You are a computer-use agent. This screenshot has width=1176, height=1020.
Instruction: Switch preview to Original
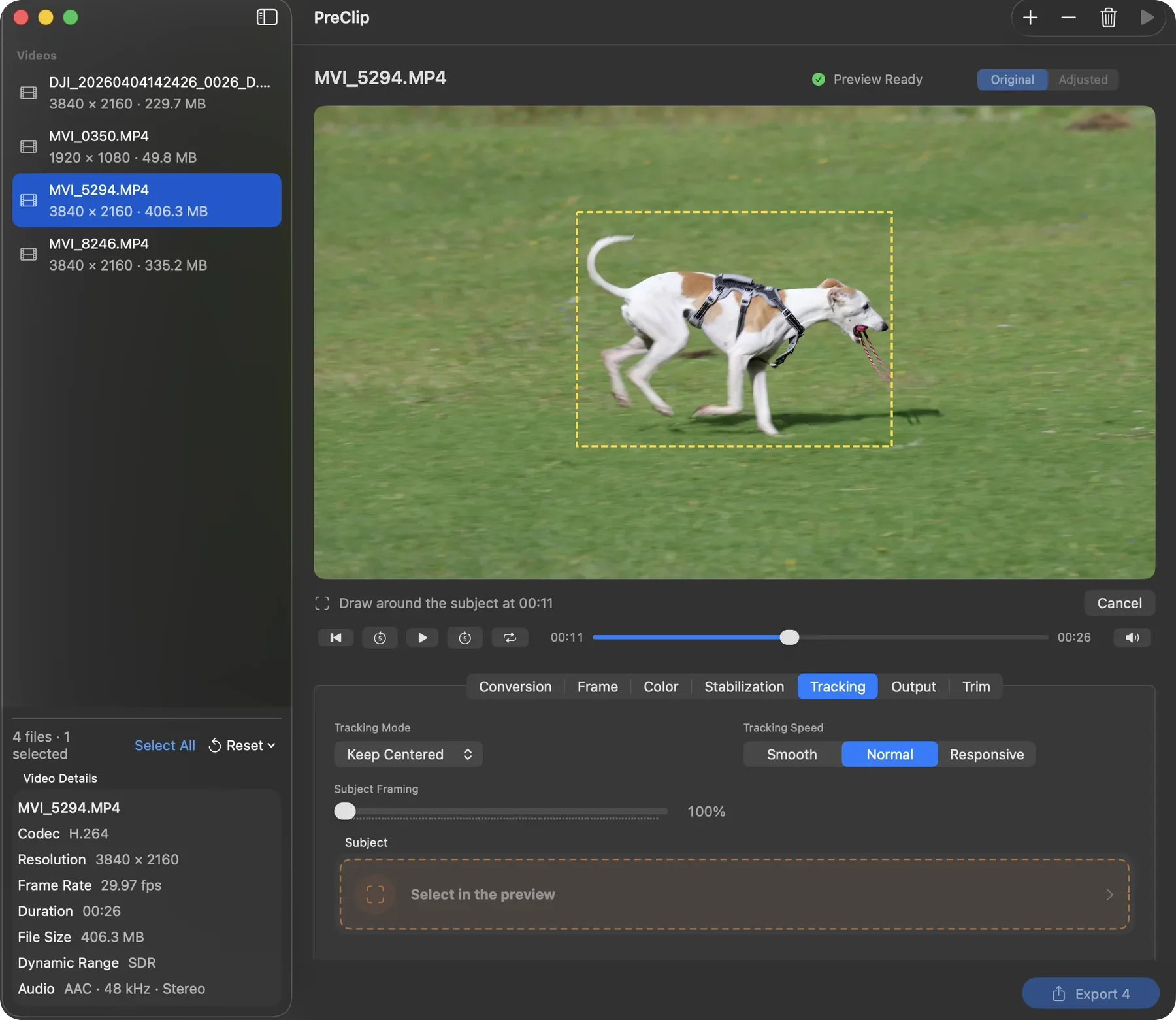[x=1012, y=80]
